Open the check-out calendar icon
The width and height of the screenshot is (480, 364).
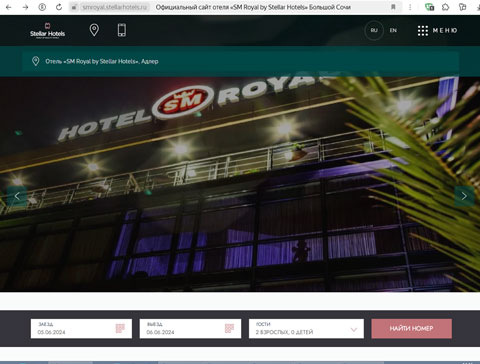point(229,328)
